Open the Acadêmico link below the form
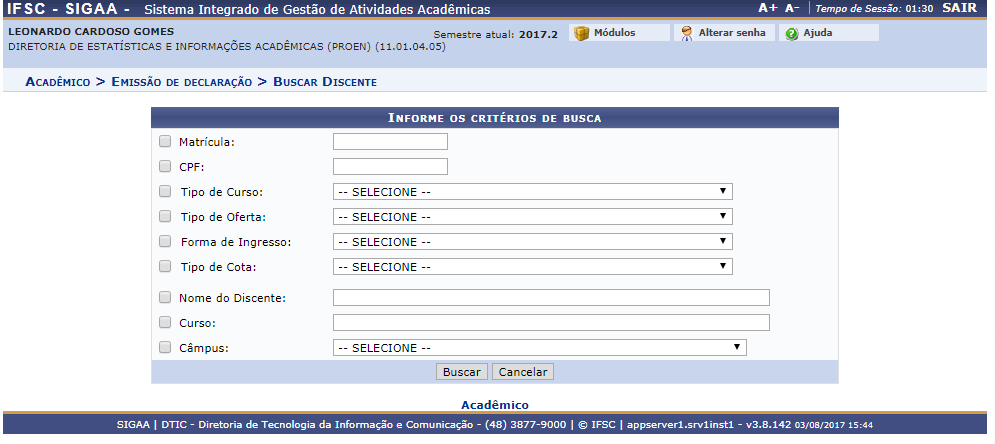Viewport: 995px width, 444px height. pyautogui.click(x=495, y=405)
